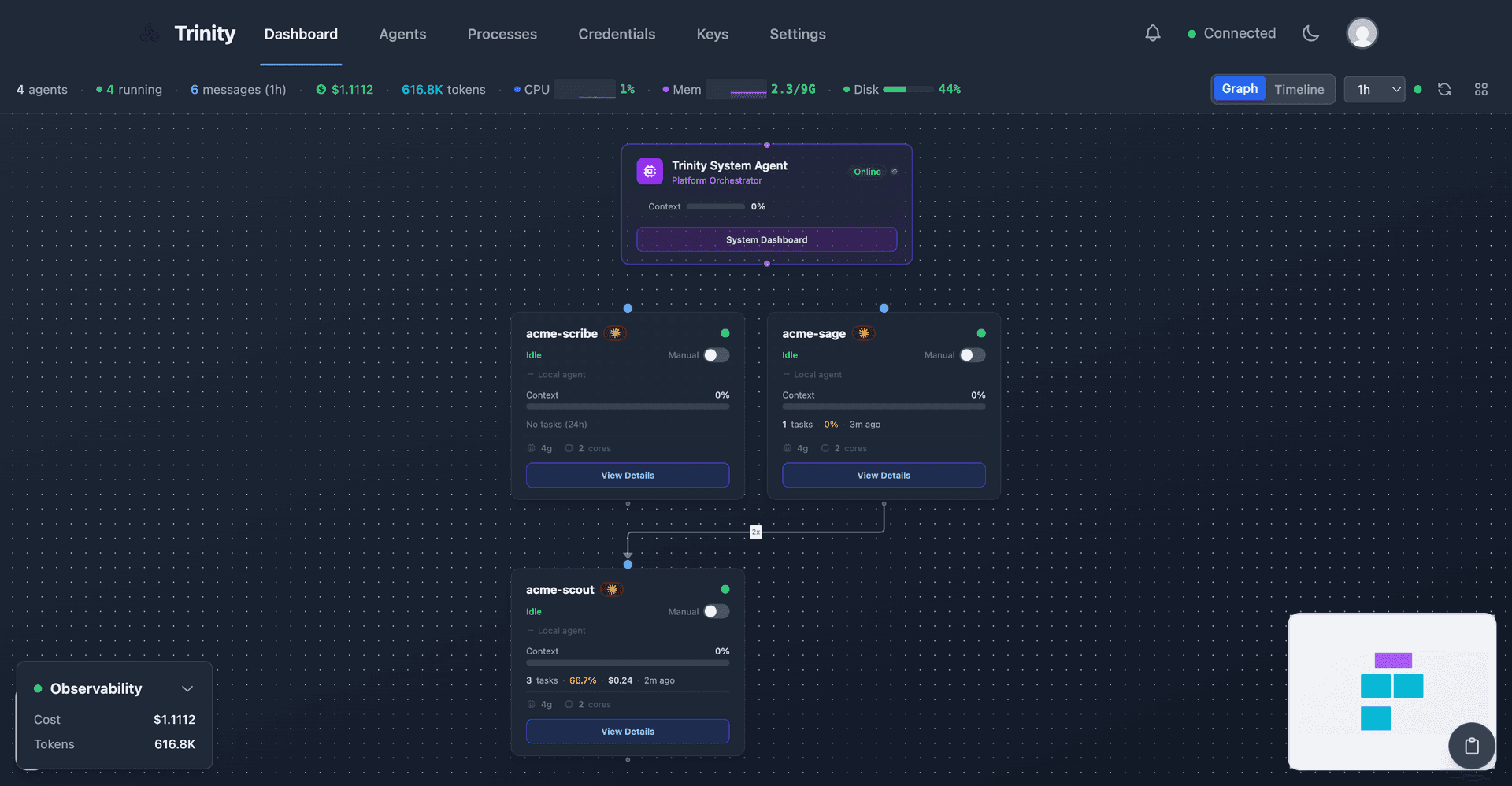The width and height of the screenshot is (1512, 786).
Task: Open the user avatar icon
Action: (x=1362, y=33)
